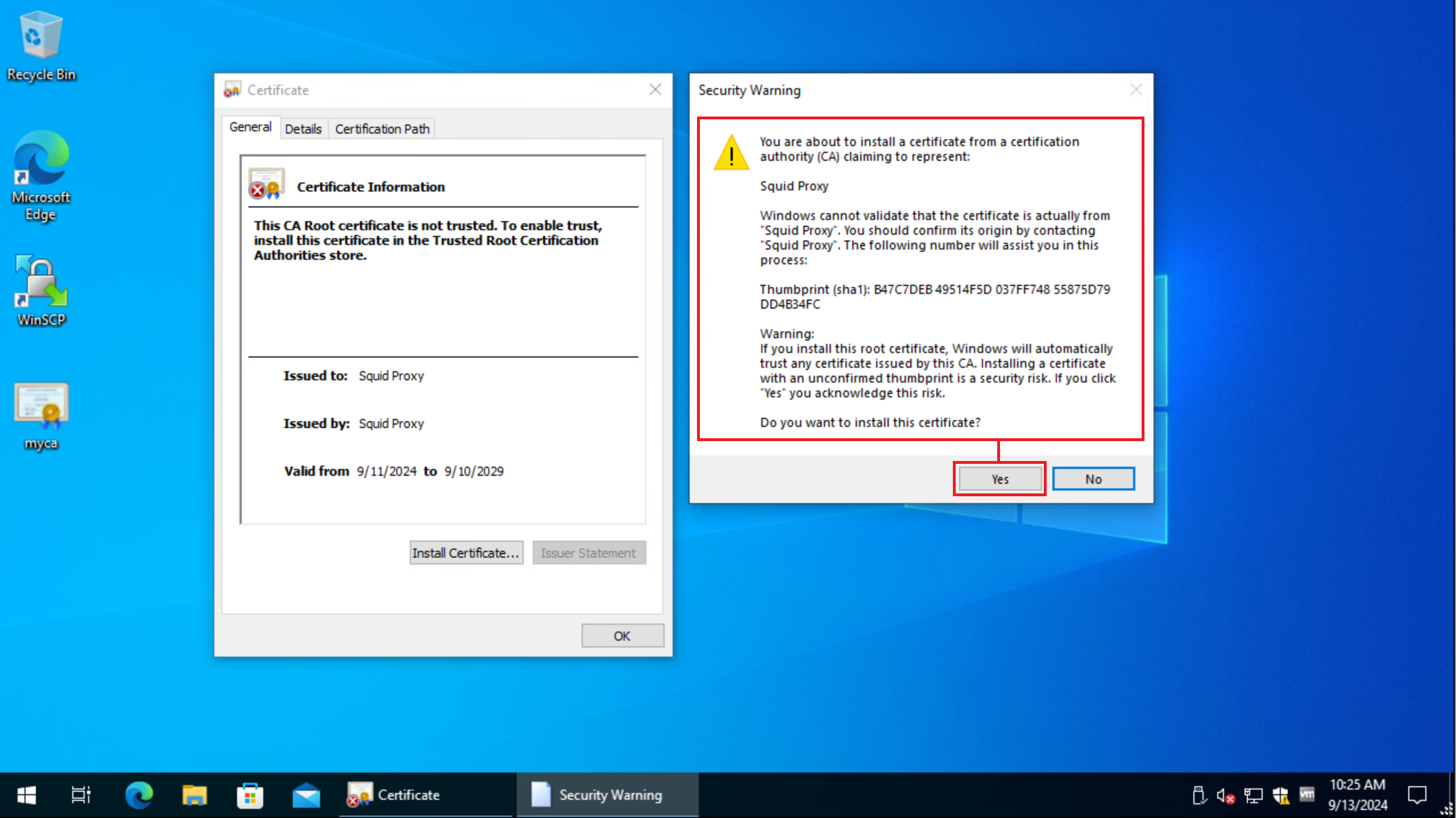The width and height of the screenshot is (1456, 818).
Task: Confirm installation by clicking Yes
Action: pos(999,479)
